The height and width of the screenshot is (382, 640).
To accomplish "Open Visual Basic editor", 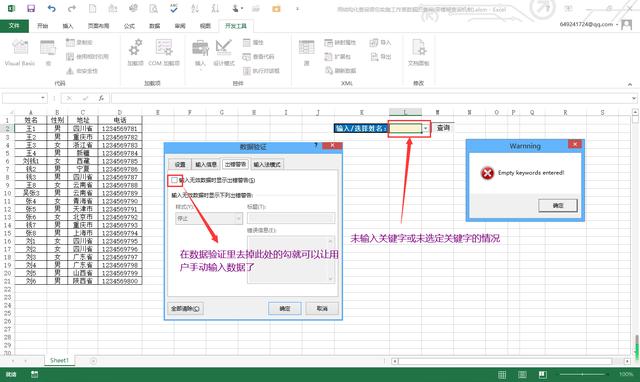I will click(x=20, y=53).
